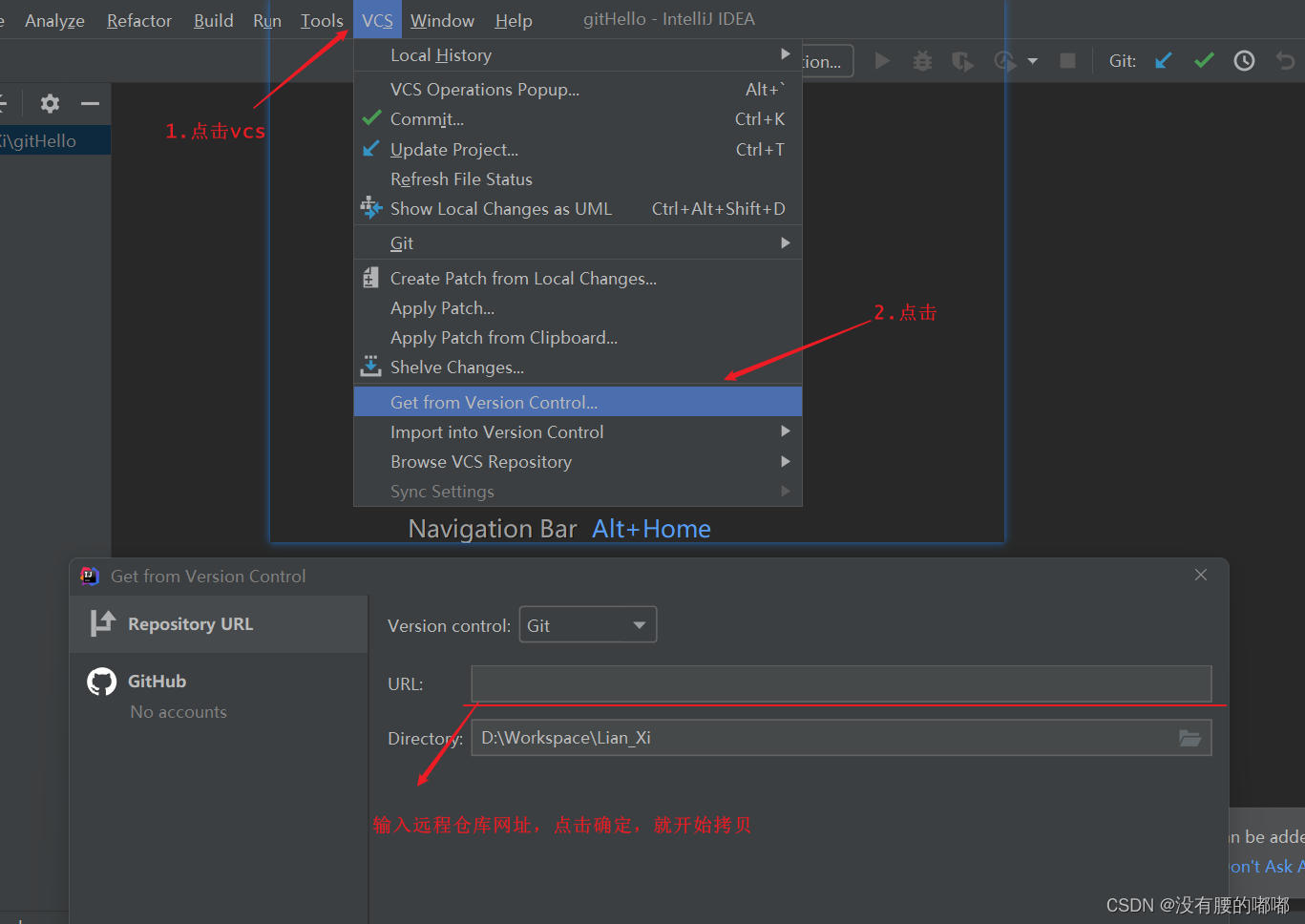This screenshot has height=924, width=1305.
Task: Click run configuration selector box
Action: point(828,61)
